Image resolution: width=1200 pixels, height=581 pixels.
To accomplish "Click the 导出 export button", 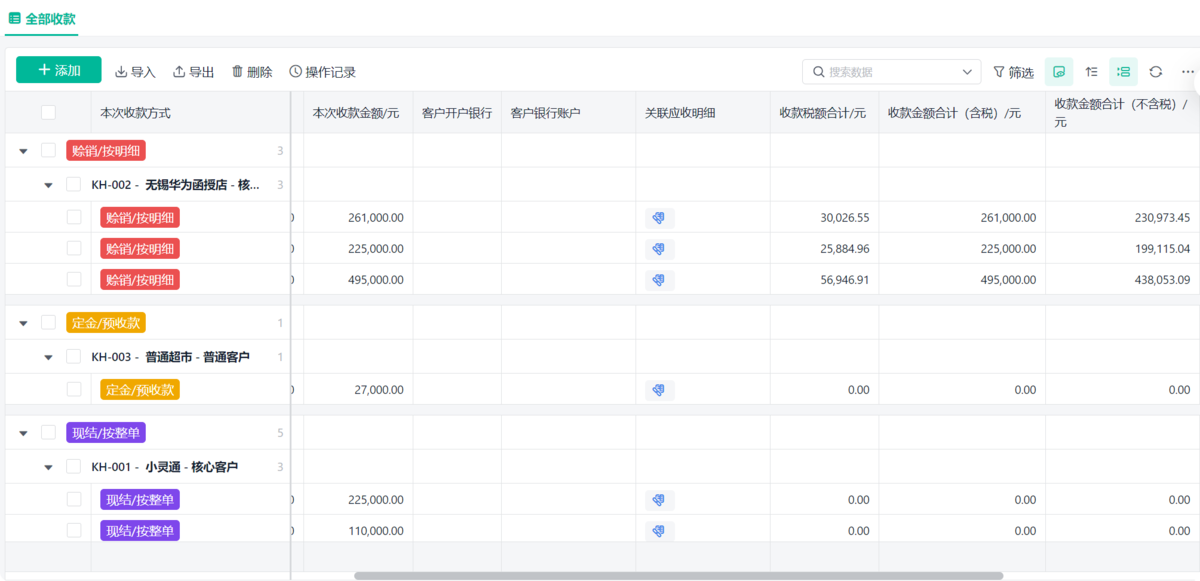I will 193,72.
